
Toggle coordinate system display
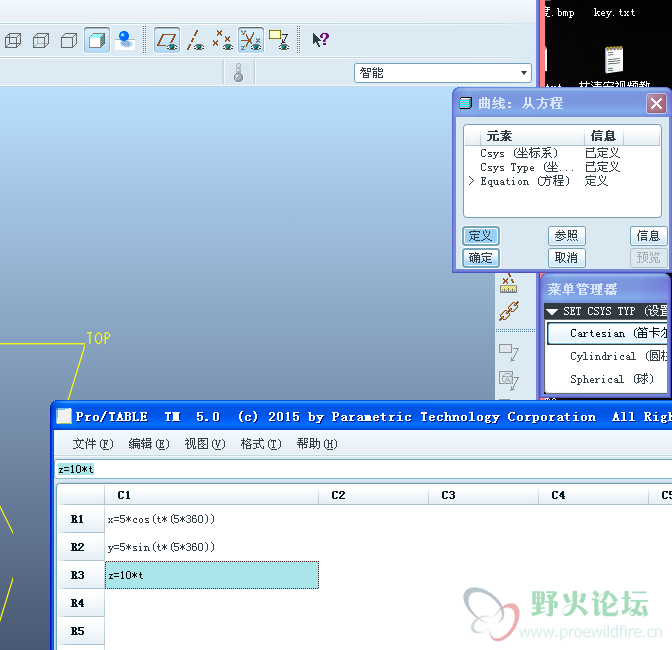251,41
